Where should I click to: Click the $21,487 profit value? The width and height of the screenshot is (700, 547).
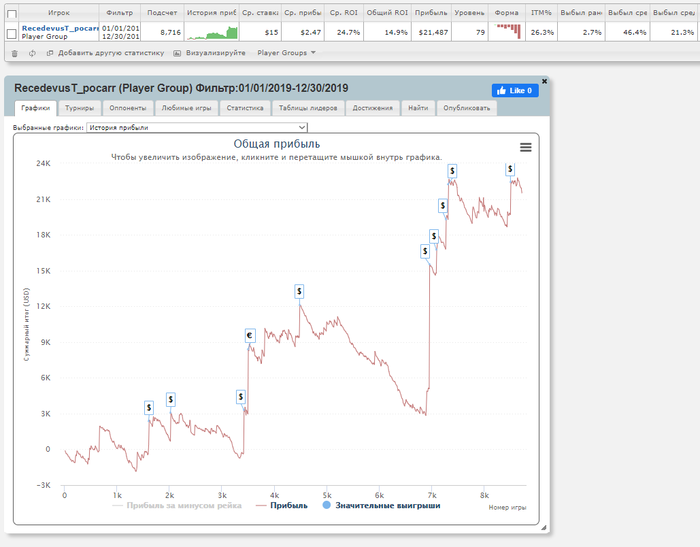433,33
